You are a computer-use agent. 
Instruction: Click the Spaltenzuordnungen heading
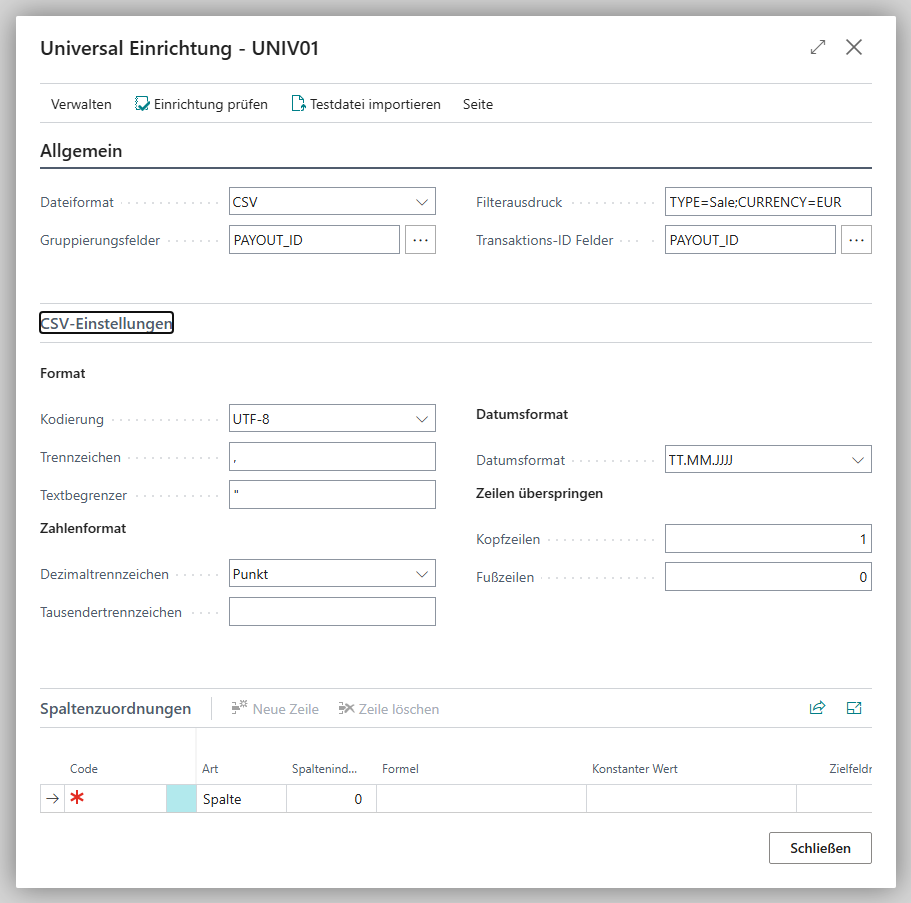(116, 708)
